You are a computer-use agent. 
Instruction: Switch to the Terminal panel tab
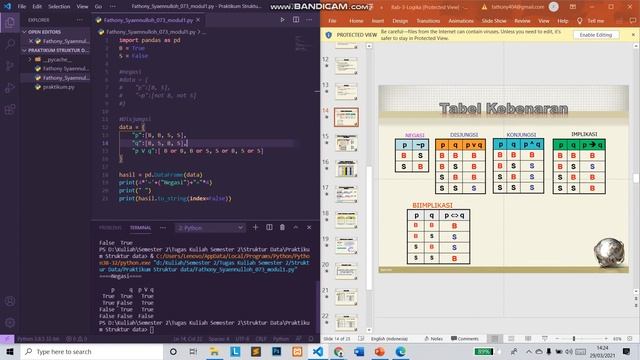point(140,228)
